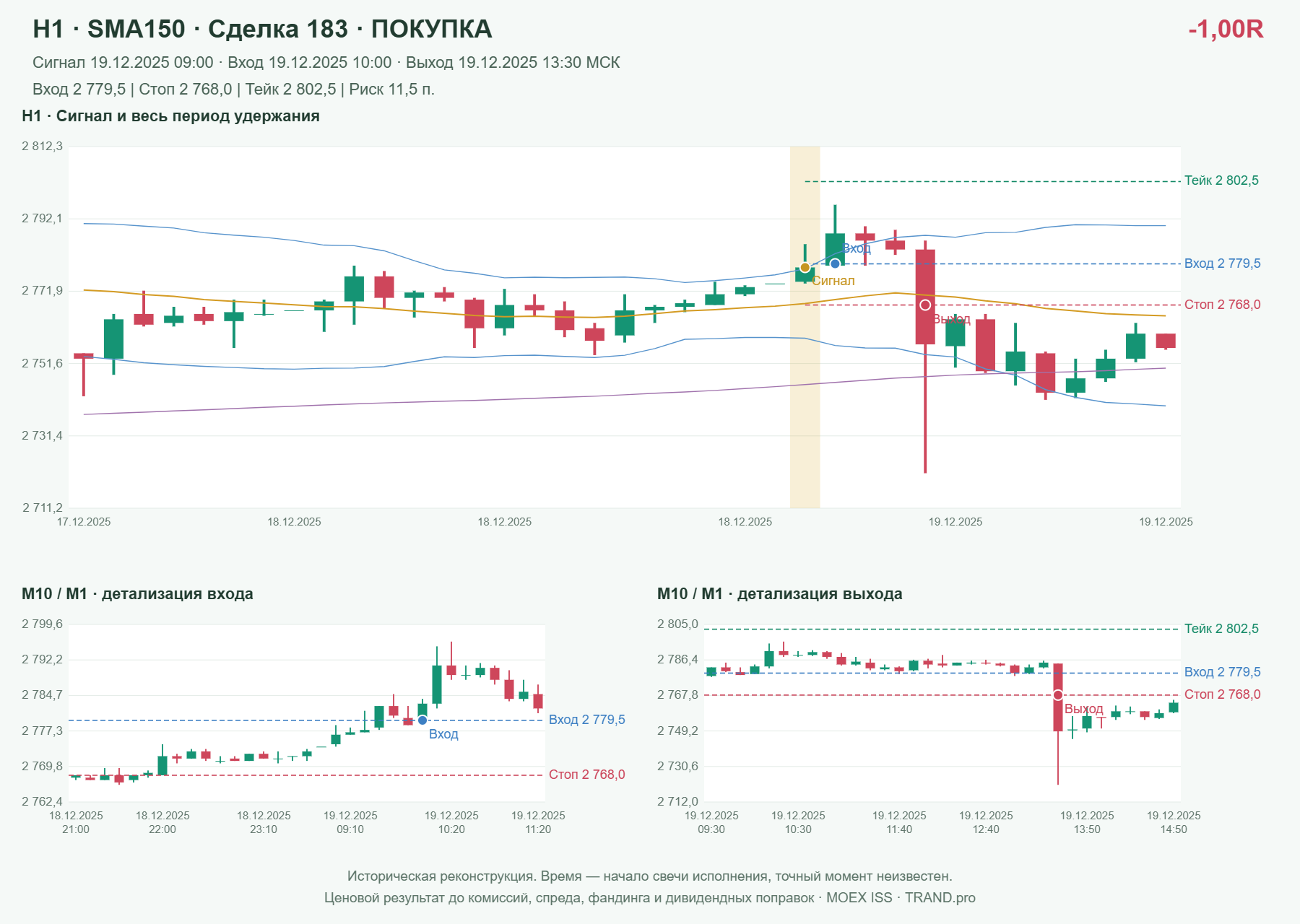Click the 'Вход 2 779,5' label in exit detail chart
Screen dimensions: 1300x924
click(1222, 672)
